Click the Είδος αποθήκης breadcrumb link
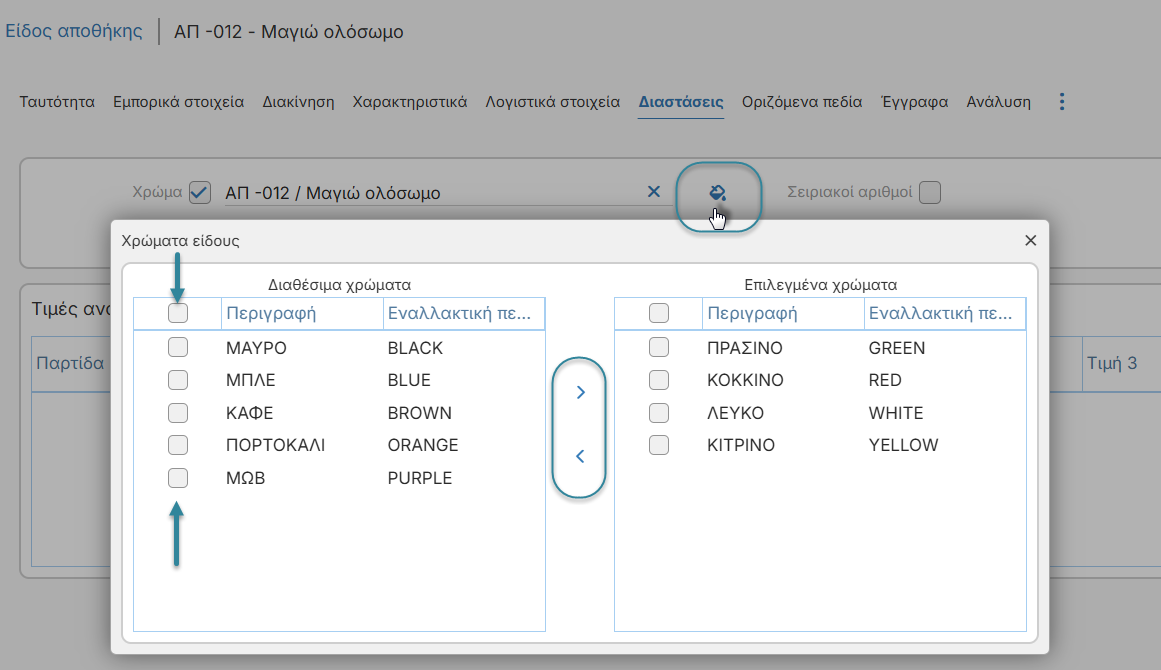This screenshot has width=1161, height=670. pos(74,31)
